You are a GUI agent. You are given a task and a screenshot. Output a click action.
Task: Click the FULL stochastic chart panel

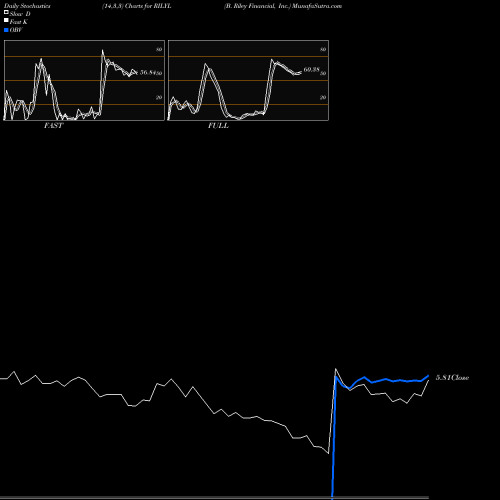(x=248, y=80)
